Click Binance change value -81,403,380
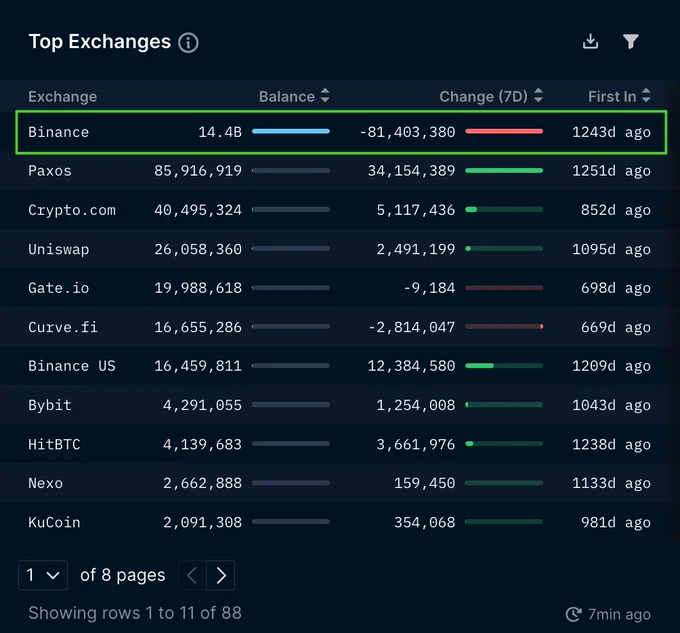This screenshot has height=633, width=680. pos(408,132)
